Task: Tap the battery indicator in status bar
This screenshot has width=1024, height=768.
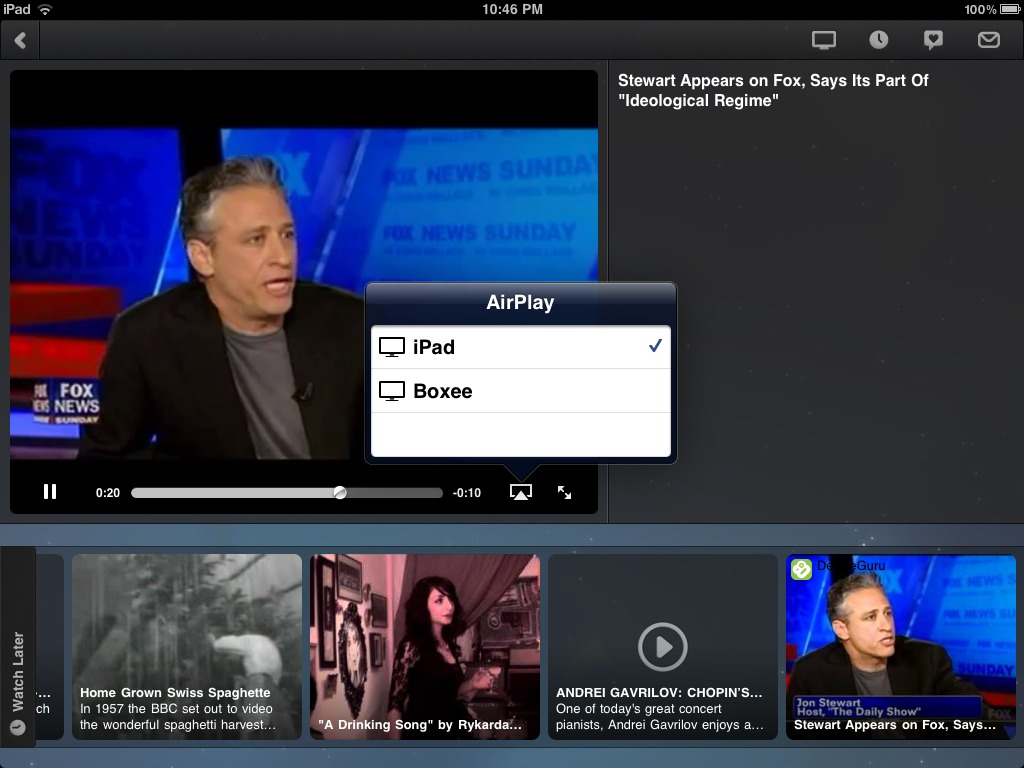Action: (x=1010, y=9)
